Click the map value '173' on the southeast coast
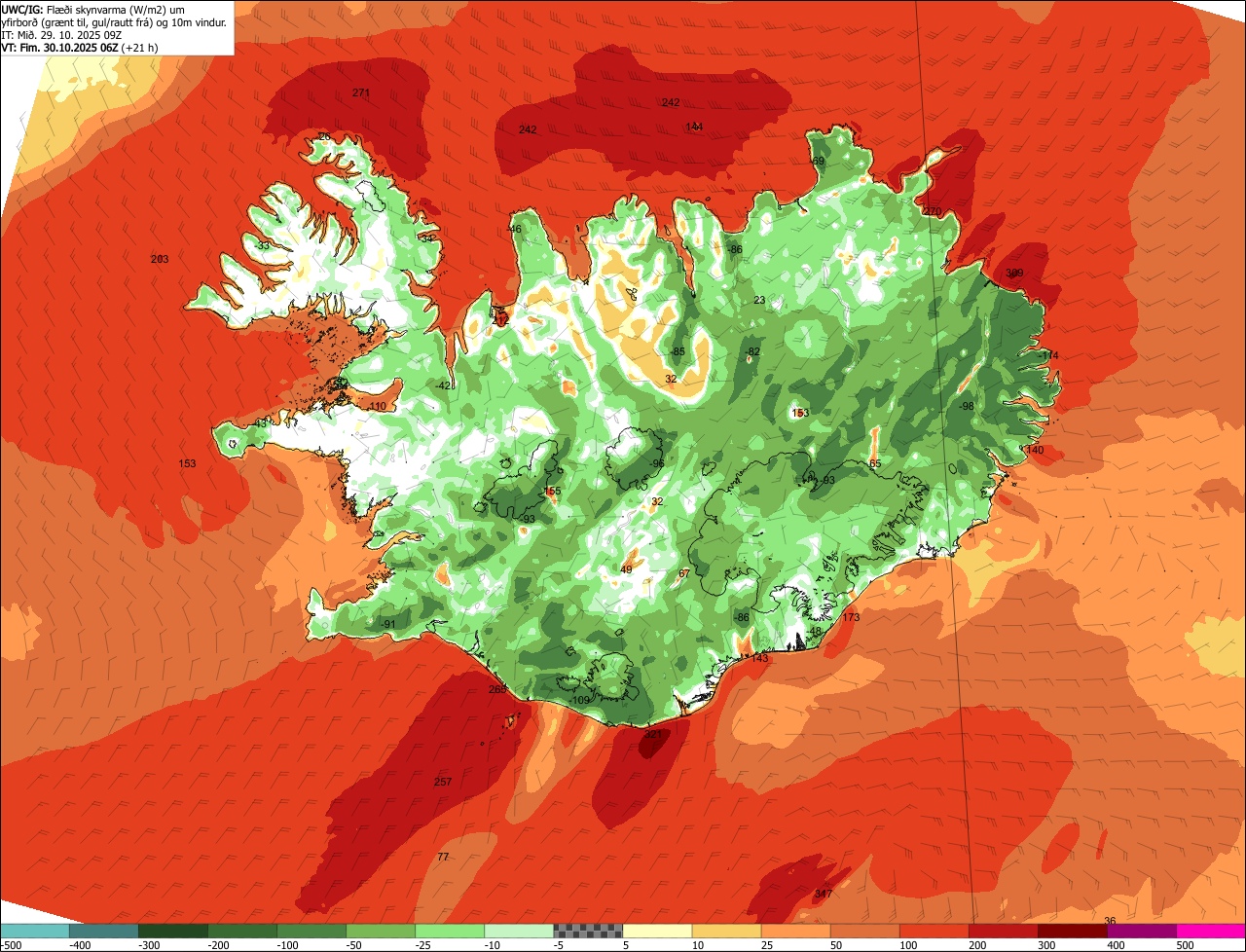 (851, 618)
